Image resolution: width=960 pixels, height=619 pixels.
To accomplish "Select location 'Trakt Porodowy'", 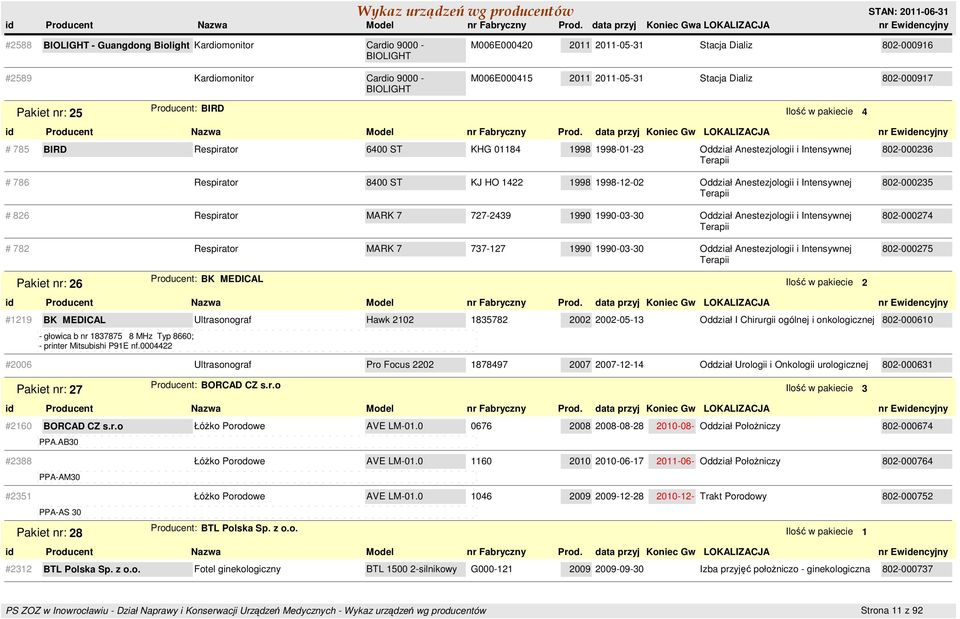I will pyautogui.click(x=733, y=497).
